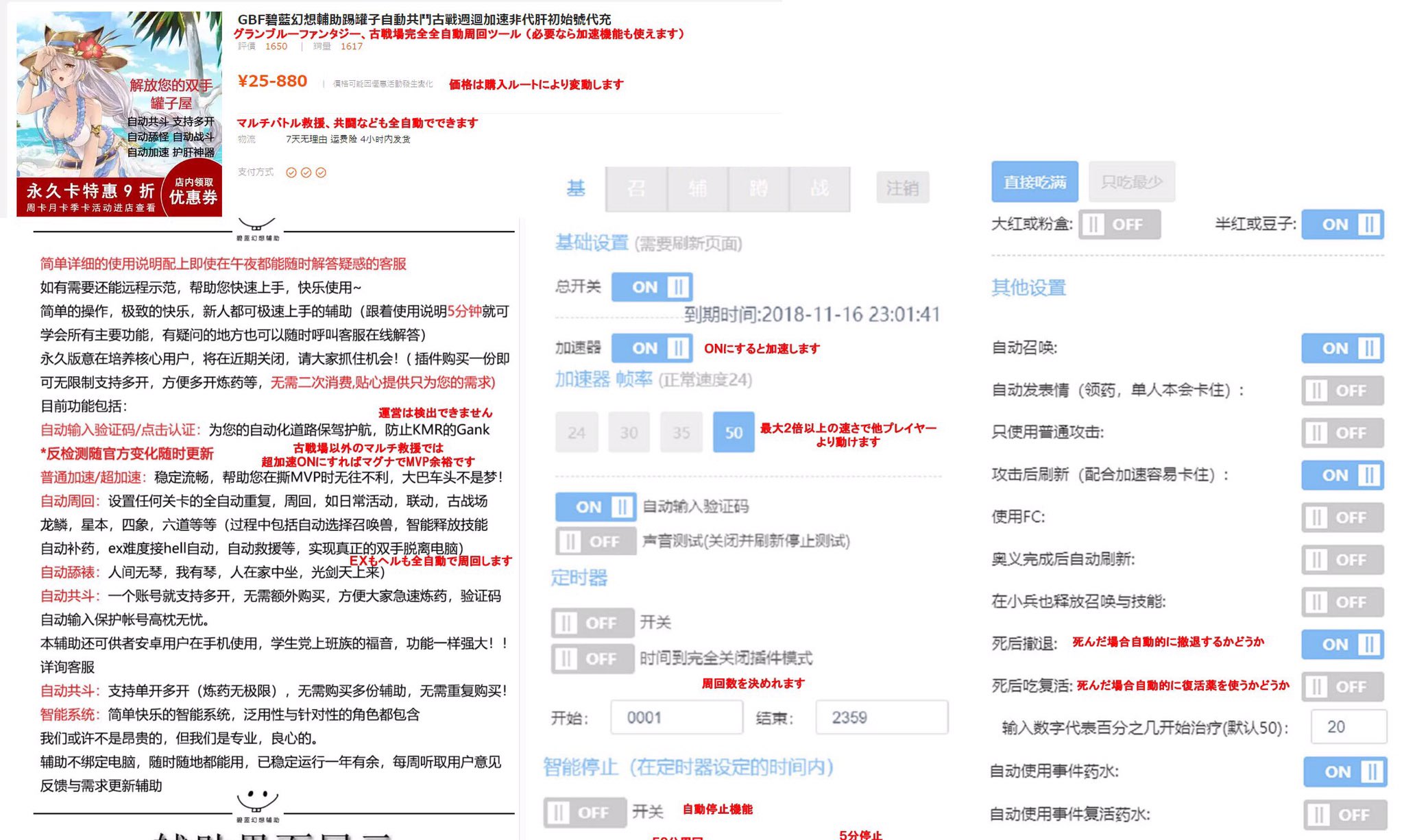Select the 直接吃满 option button

[x=1034, y=182]
